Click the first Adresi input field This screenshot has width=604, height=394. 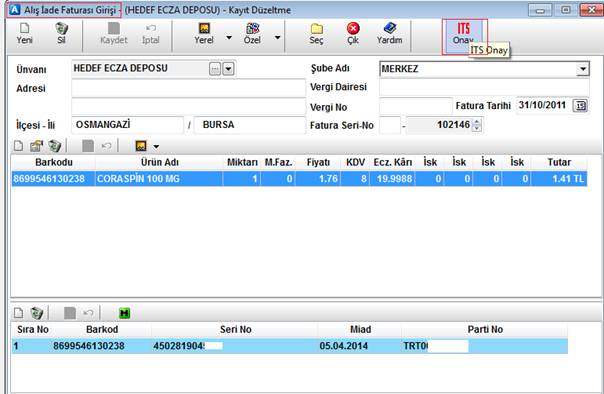click(188, 88)
